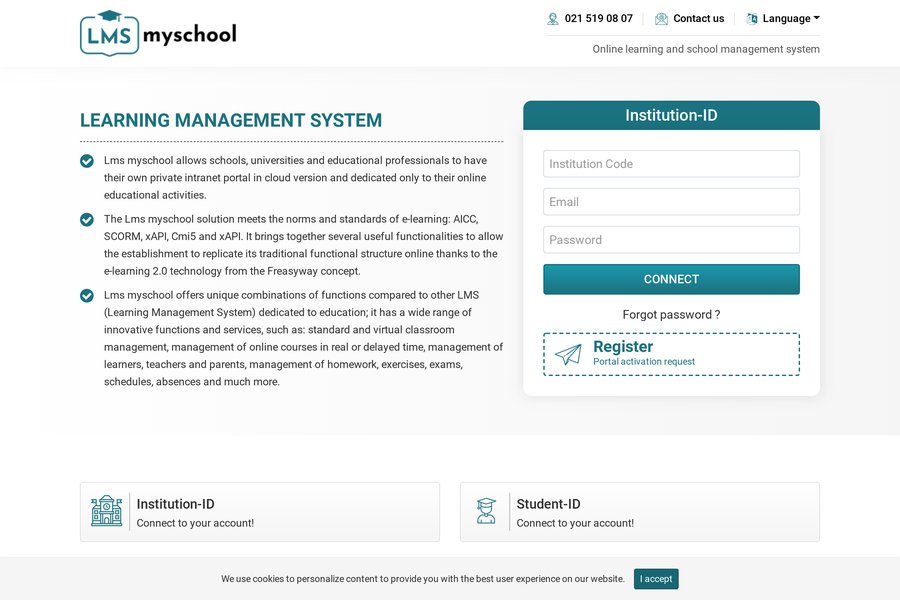Click the Institution-ID school building icon

107,510
